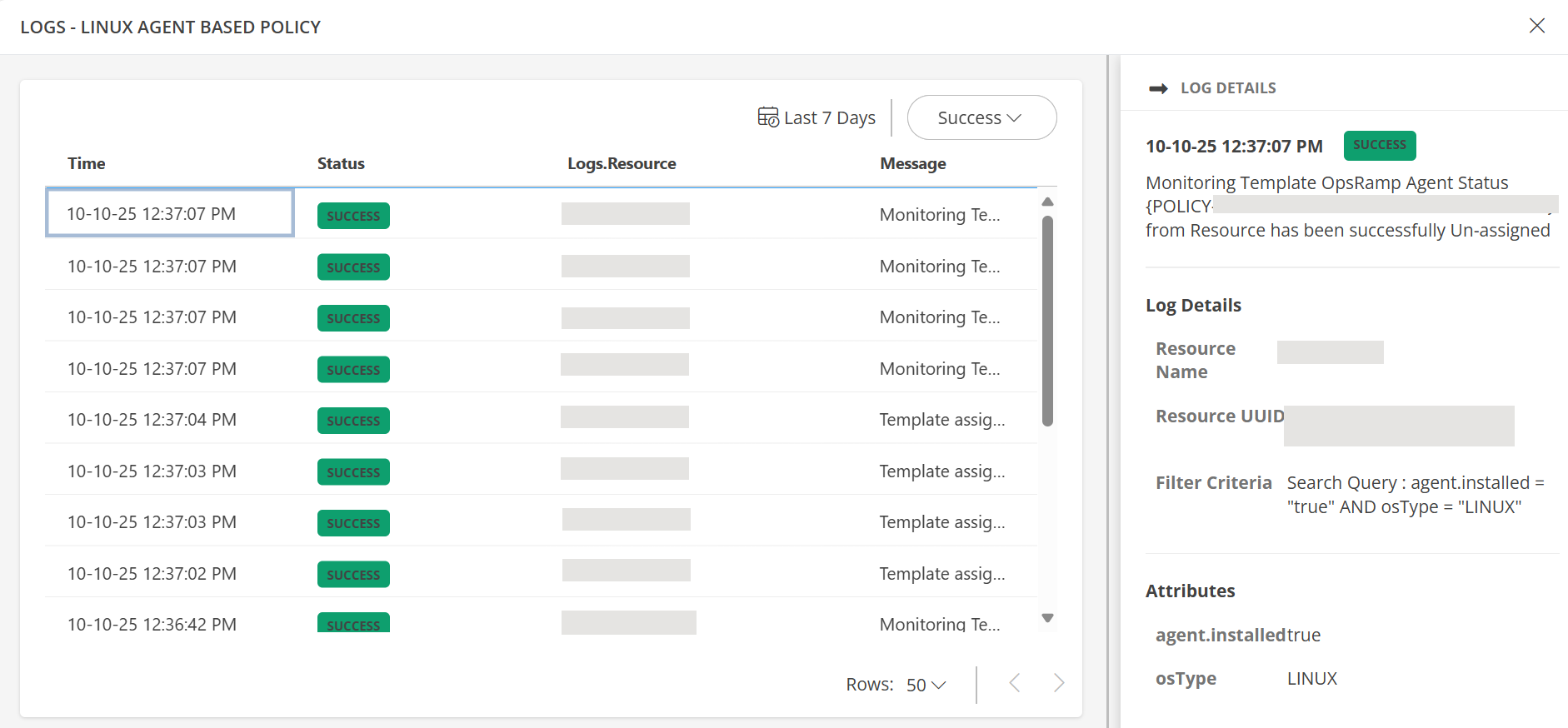Image resolution: width=1568 pixels, height=728 pixels.
Task: Go to the previous page of logs
Action: click(x=1014, y=684)
